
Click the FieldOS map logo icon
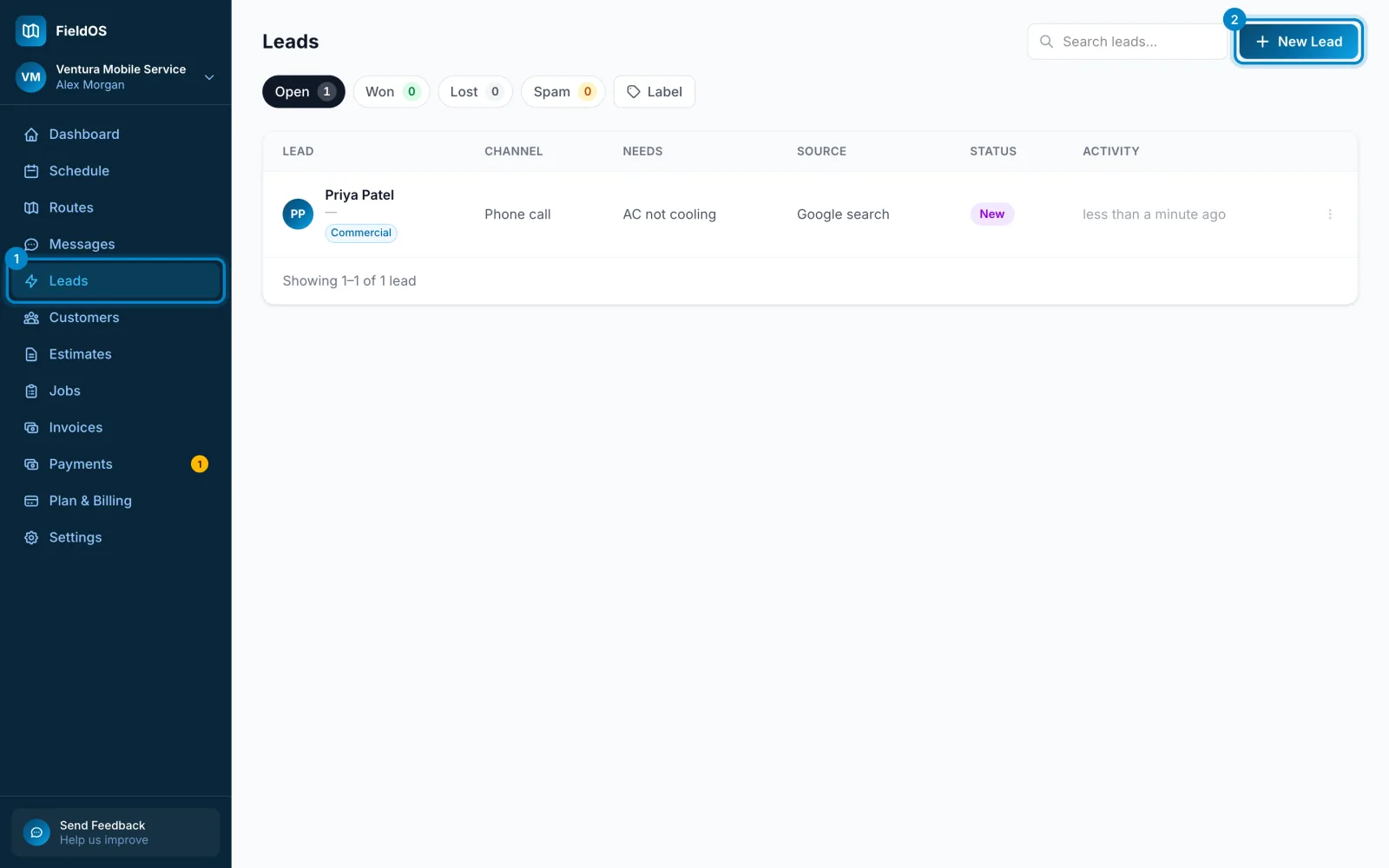(x=31, y=31)
